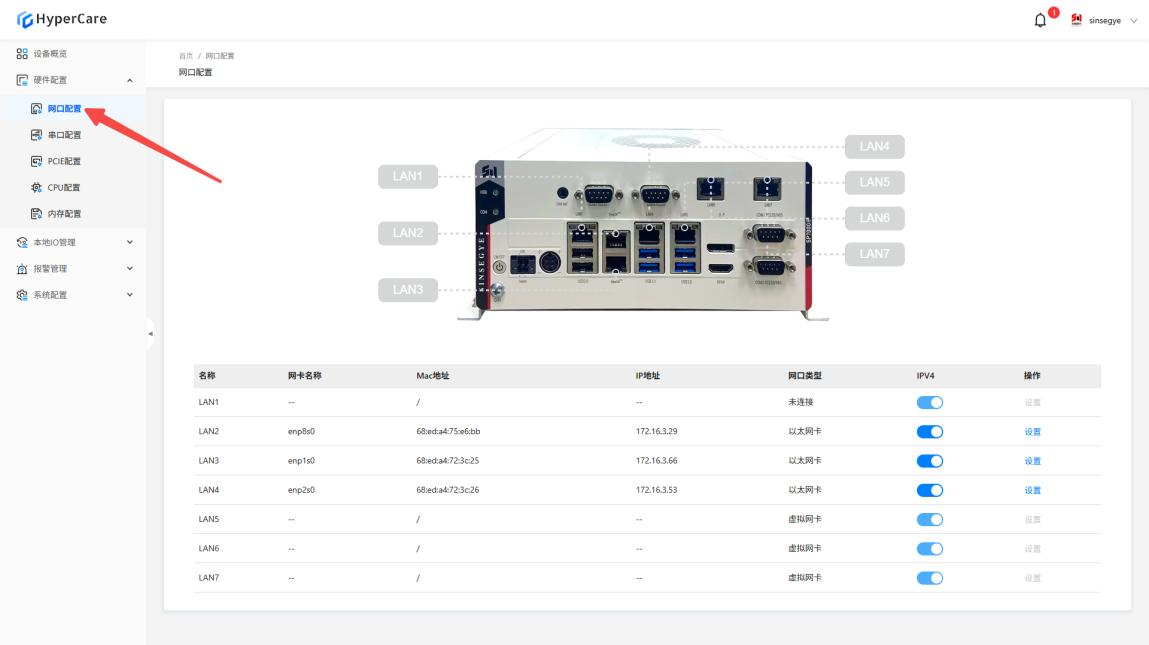Image resolution: width=1149 pixels, height=645 pixels.
Task: Click network card name enp1s0
Action: tap(301, 461)
